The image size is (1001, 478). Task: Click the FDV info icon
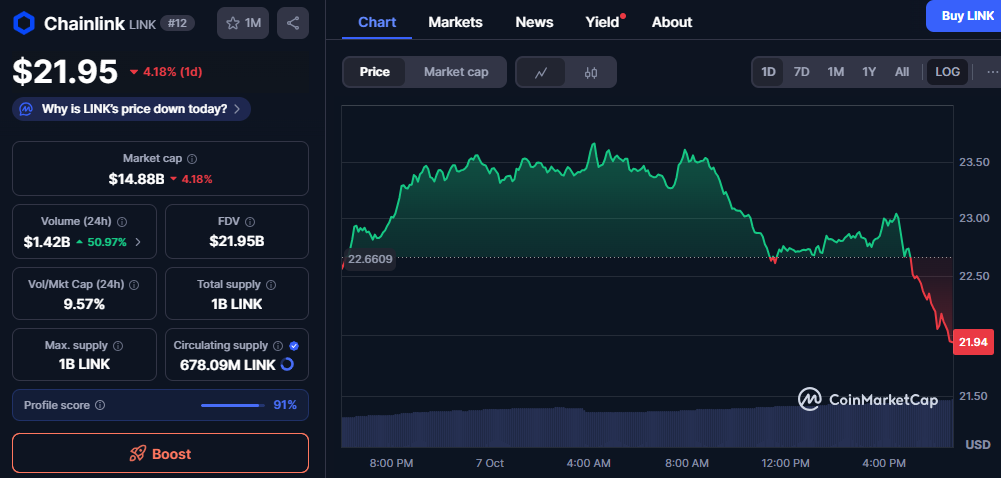click(249, 222)
